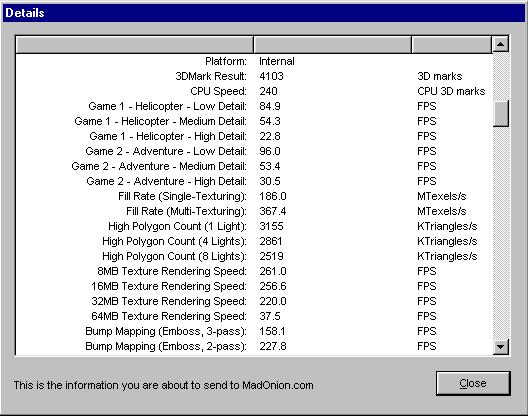Image resolution: width=528 pixels, height=416 pixels.
Task: Click the Game 1 Helicopter Low Detail row
Action: tap(254, 106)
